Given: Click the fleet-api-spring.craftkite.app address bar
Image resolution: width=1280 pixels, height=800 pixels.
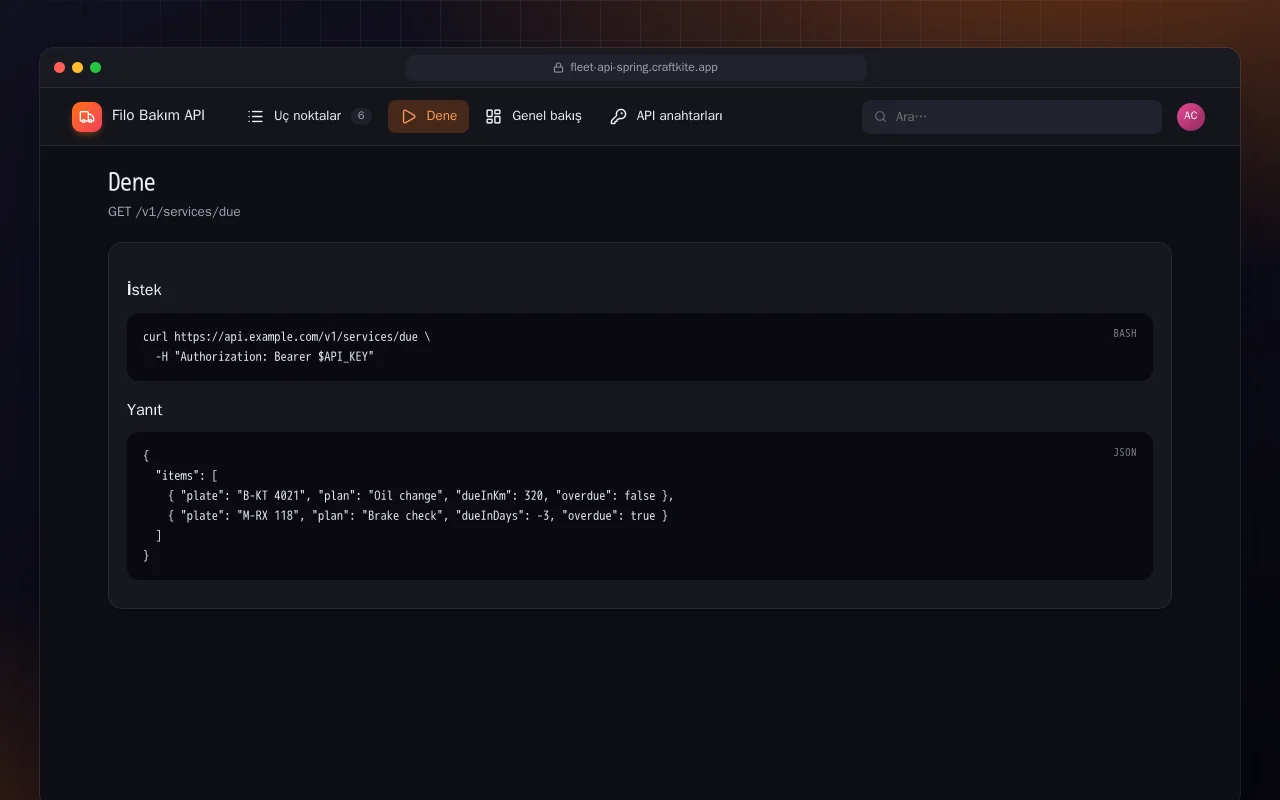Looking at the screenshot, I should pos(636,68).
